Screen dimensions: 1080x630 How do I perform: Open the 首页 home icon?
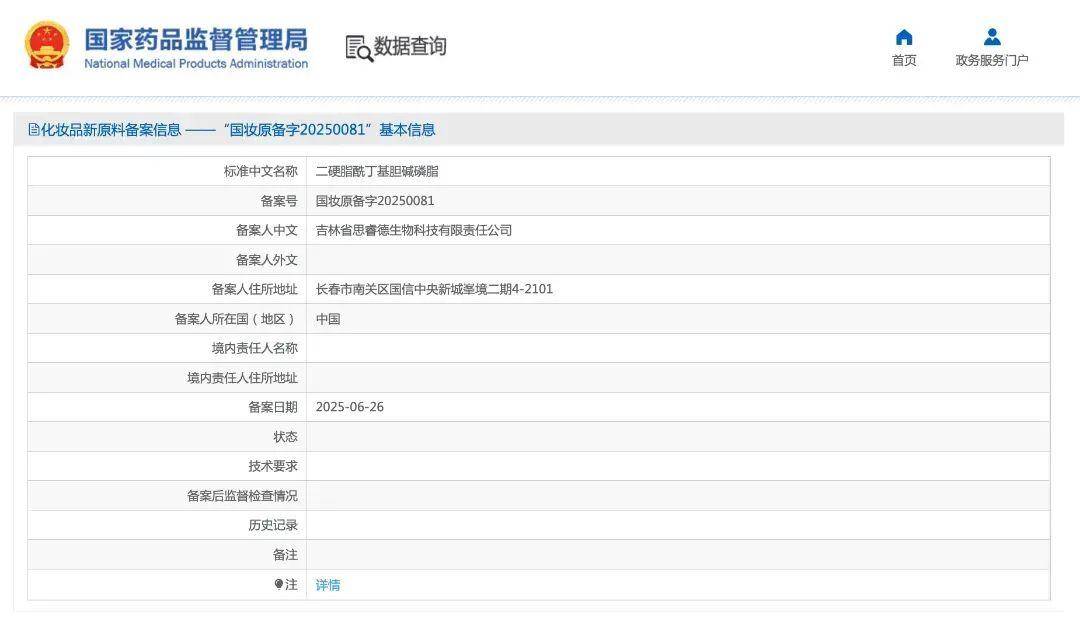(x=904, y=36)
